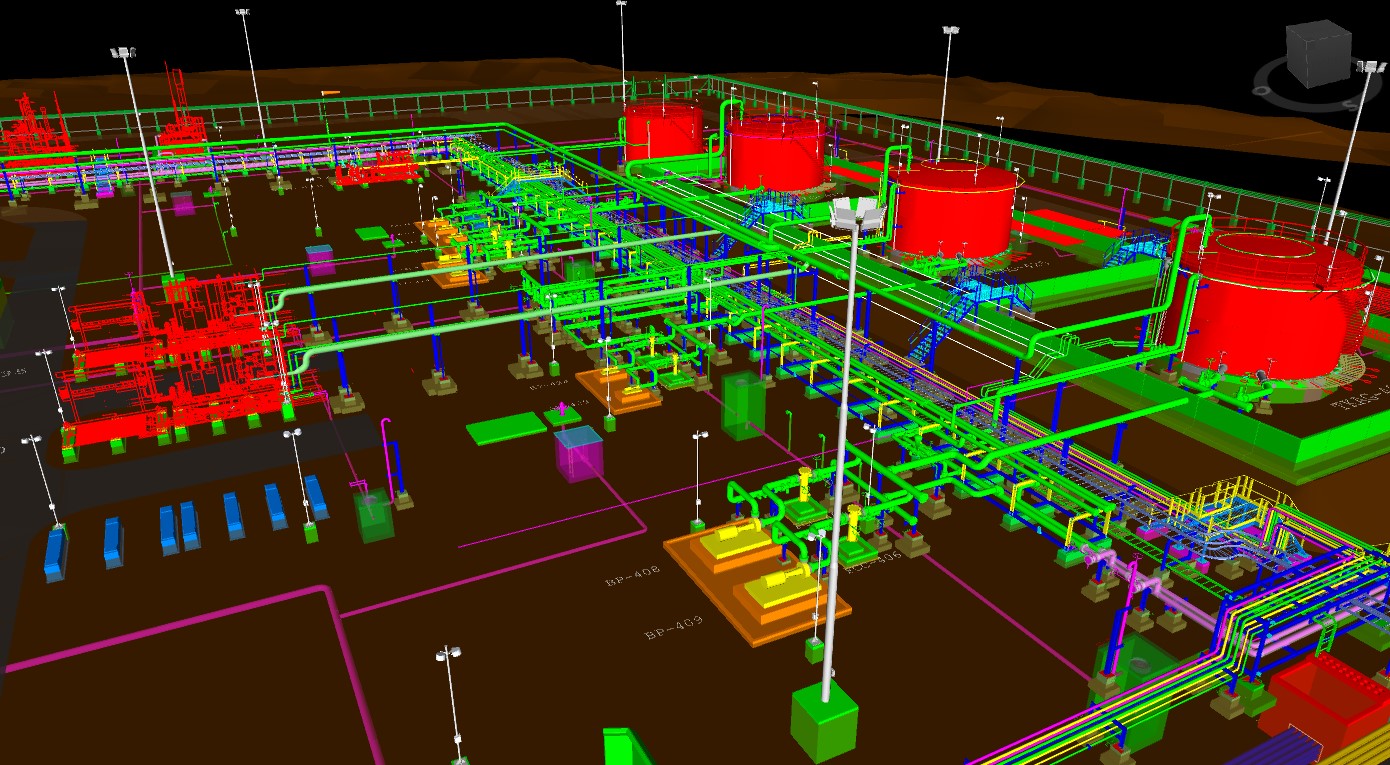Select the flat green slab near center

click(x=506, y=428)
